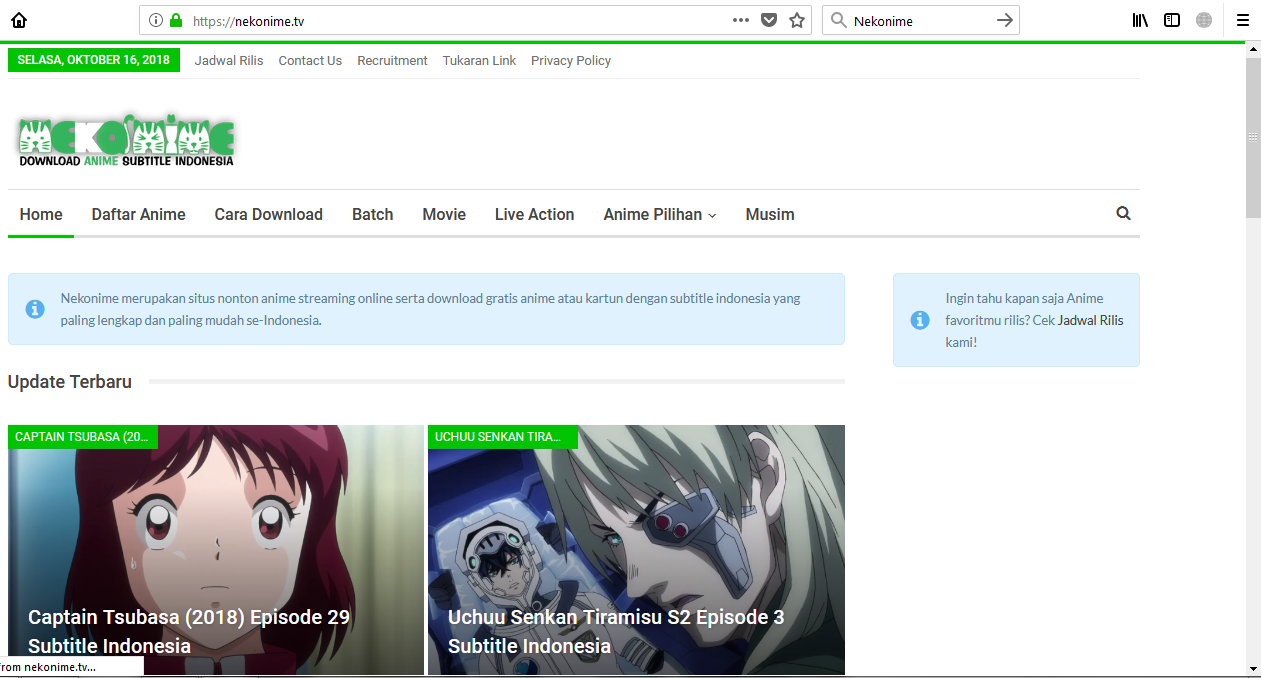Go to Daftar Anime menu

click(x=138, y=214)
